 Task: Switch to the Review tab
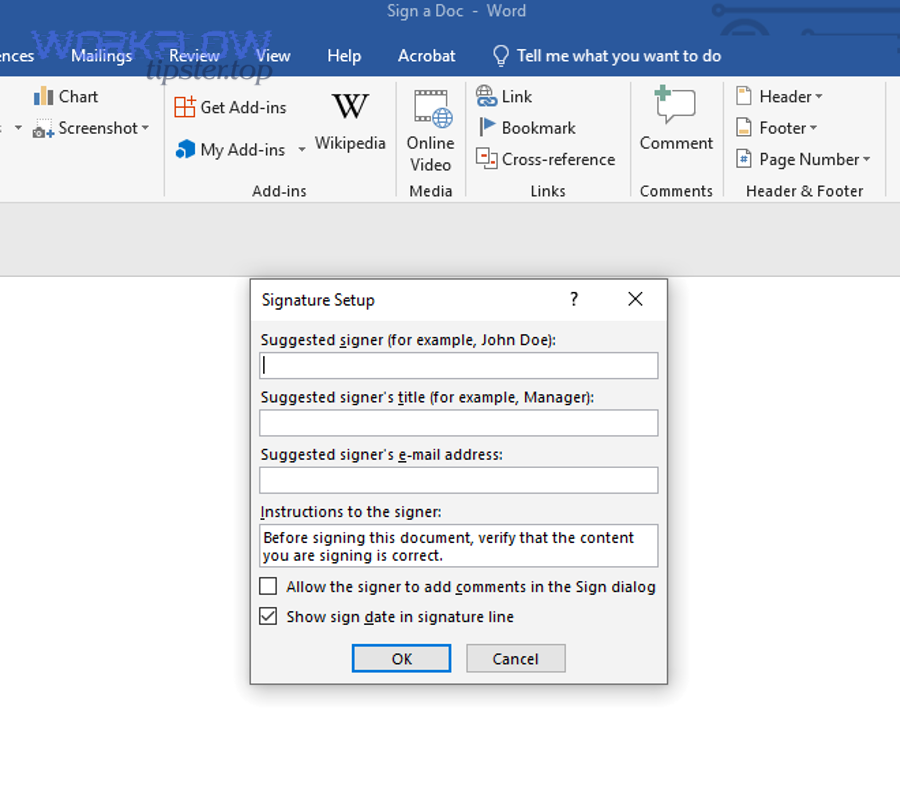pyautogui.click(x=194, y=56)
